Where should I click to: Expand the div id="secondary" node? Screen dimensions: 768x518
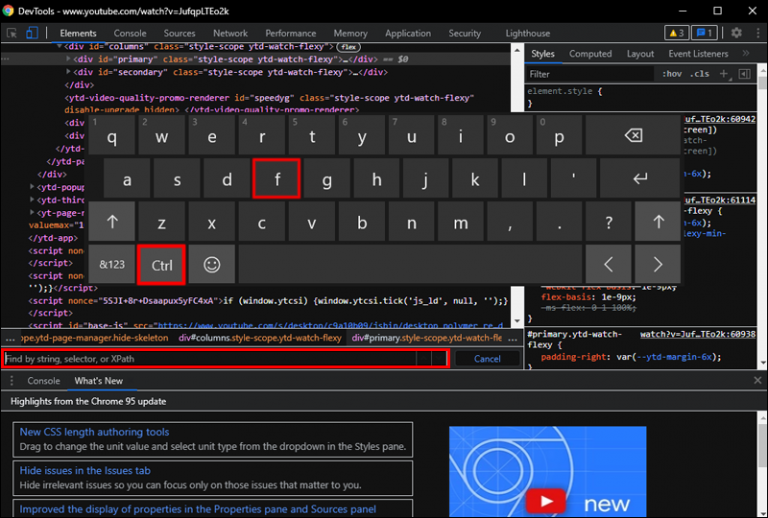[x=69, y=72]
